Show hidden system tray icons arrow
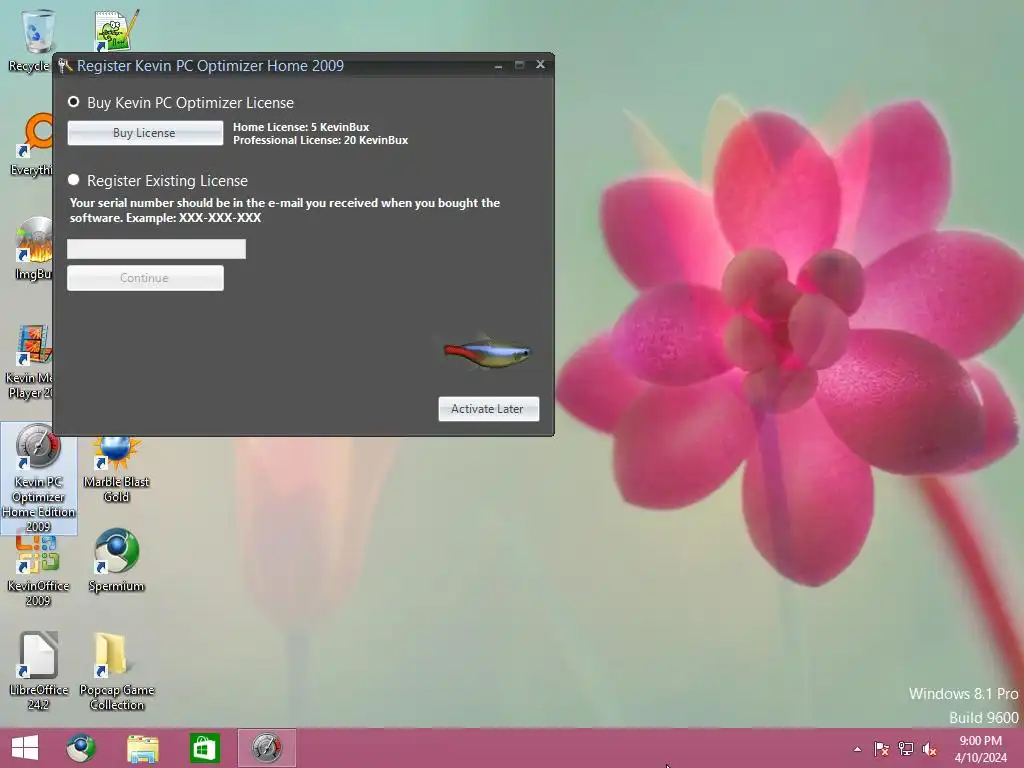This screenshot has width=1024, height=768. click(857, 749)
